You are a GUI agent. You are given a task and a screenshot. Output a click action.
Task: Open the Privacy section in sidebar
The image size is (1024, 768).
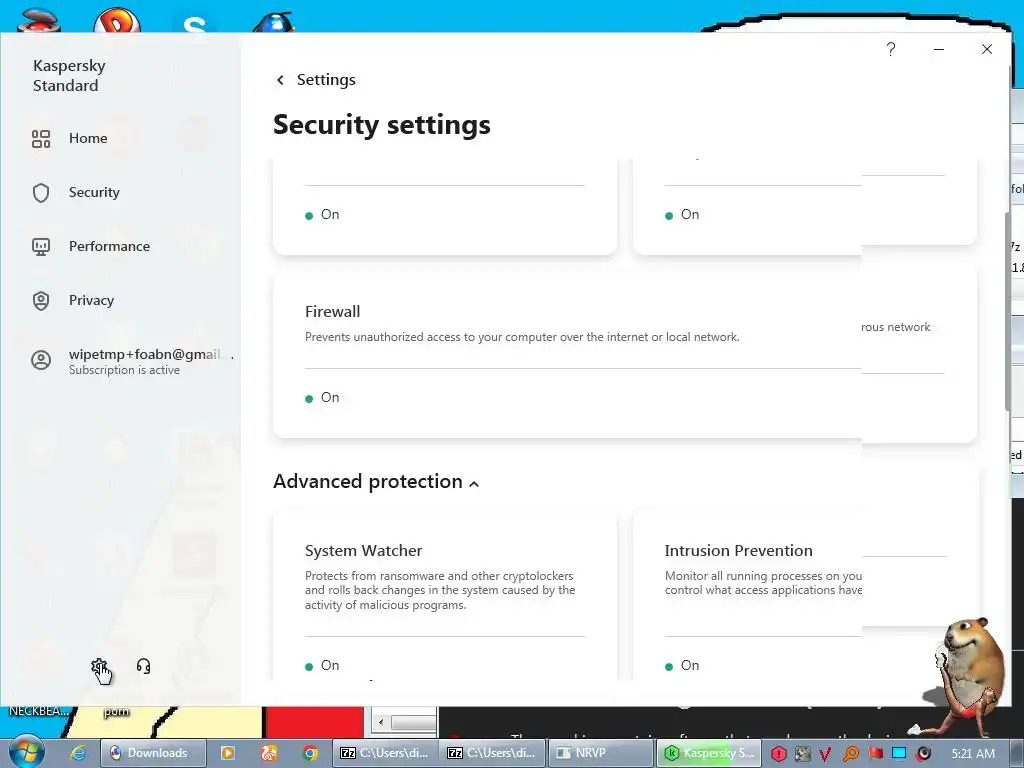tap(91, 300)
